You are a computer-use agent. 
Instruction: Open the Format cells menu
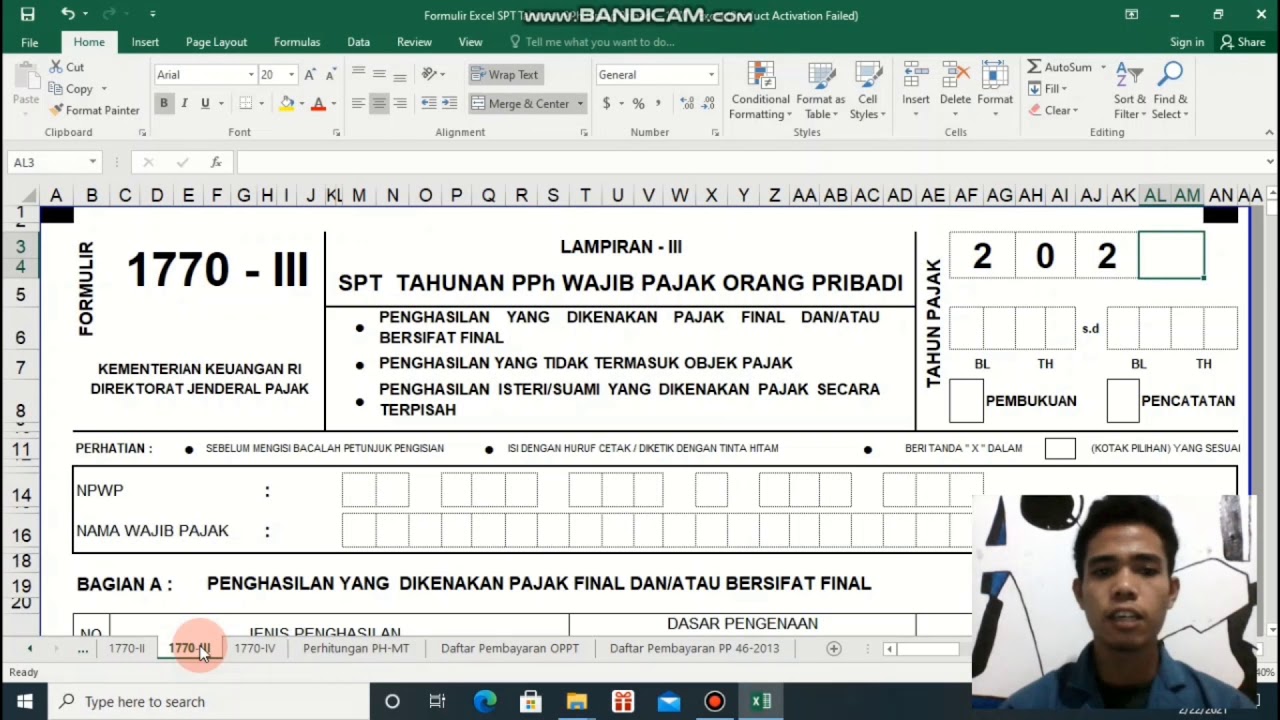click(x=994, y=91)
